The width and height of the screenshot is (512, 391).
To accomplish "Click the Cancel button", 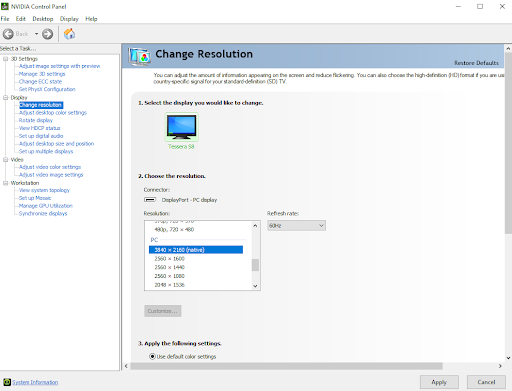I will tap(486, 382).
